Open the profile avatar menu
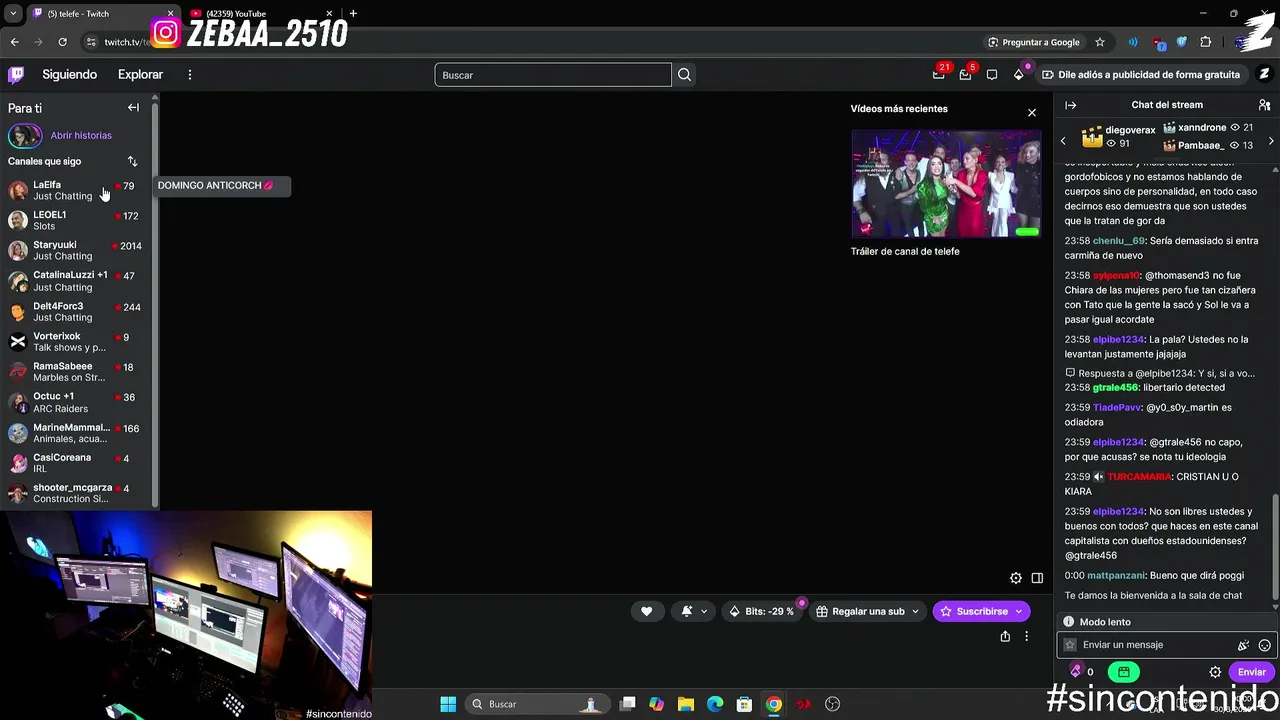The width and height of the screenshot is (1280, 720). click(1264, 75)
